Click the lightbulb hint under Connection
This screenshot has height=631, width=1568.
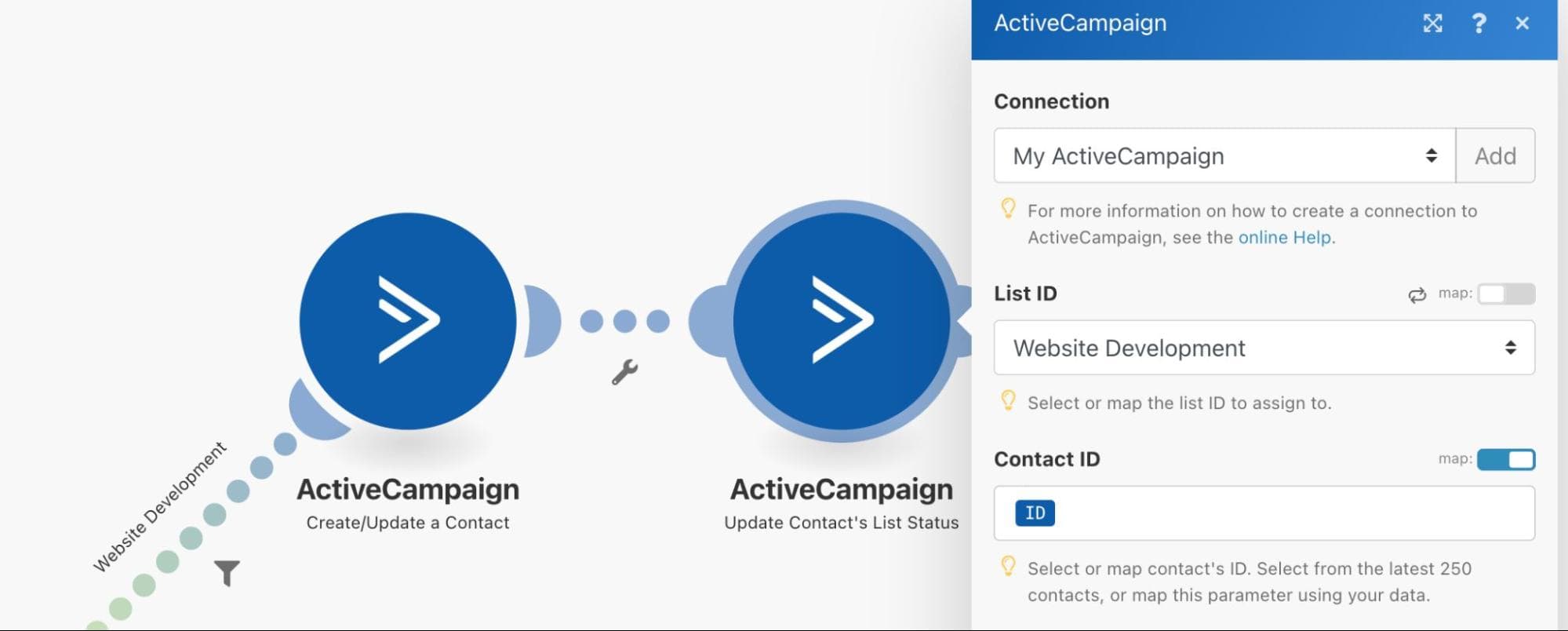(x=1008, y=209)
